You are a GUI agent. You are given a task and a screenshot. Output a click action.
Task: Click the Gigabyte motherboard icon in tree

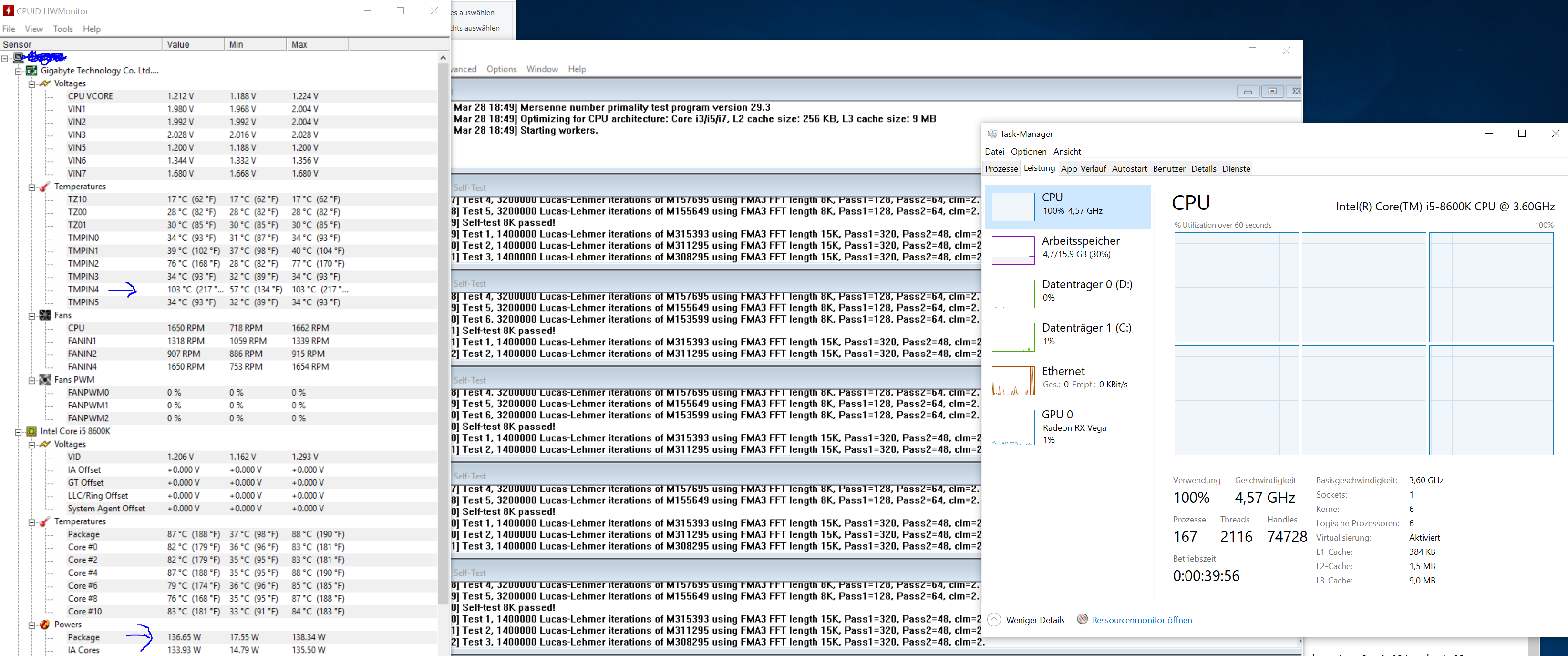pos(31,71)
